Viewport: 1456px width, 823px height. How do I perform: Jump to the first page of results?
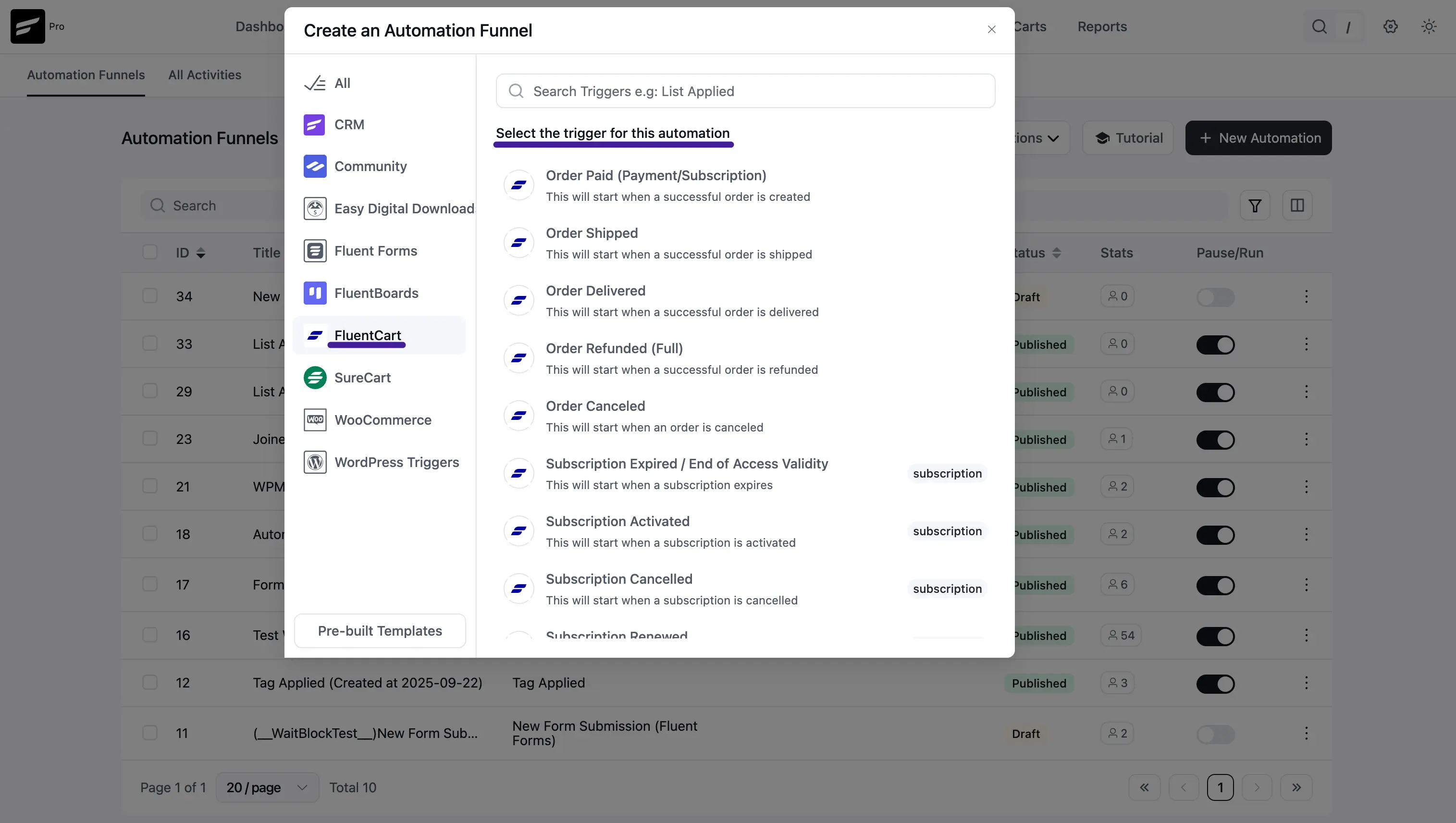(1145, 787)
